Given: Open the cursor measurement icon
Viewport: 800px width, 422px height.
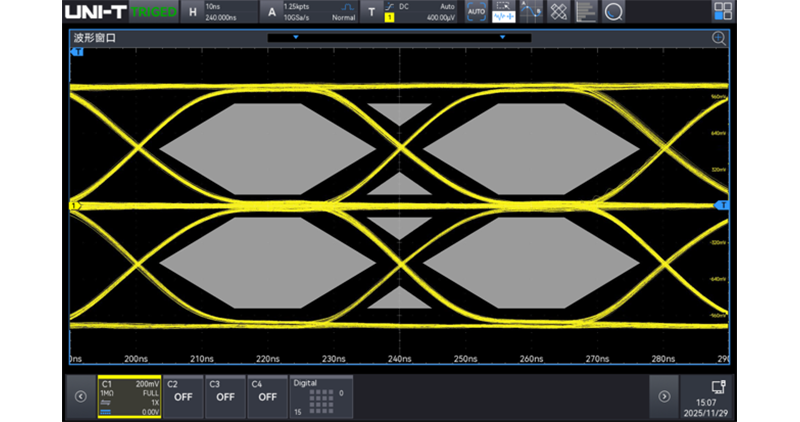Looking at the screenshot, I should [x=531, y=12].
